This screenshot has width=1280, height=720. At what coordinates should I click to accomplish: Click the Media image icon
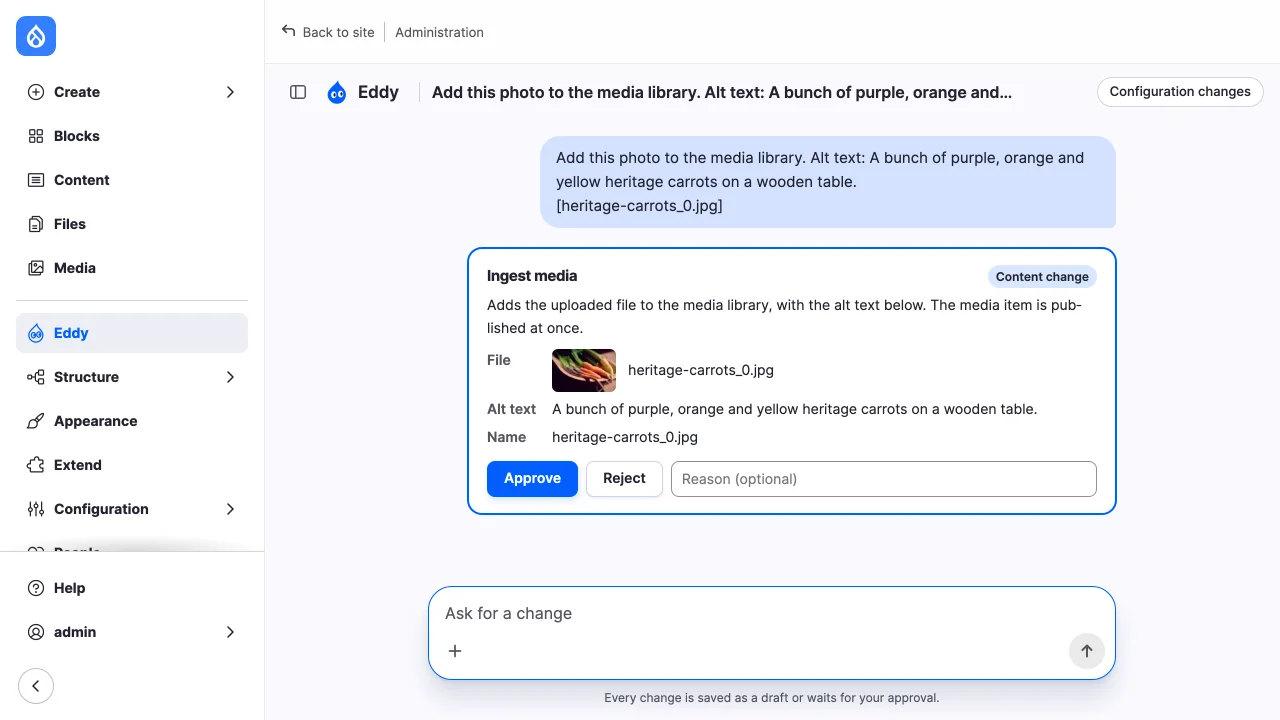click(36, 268)
